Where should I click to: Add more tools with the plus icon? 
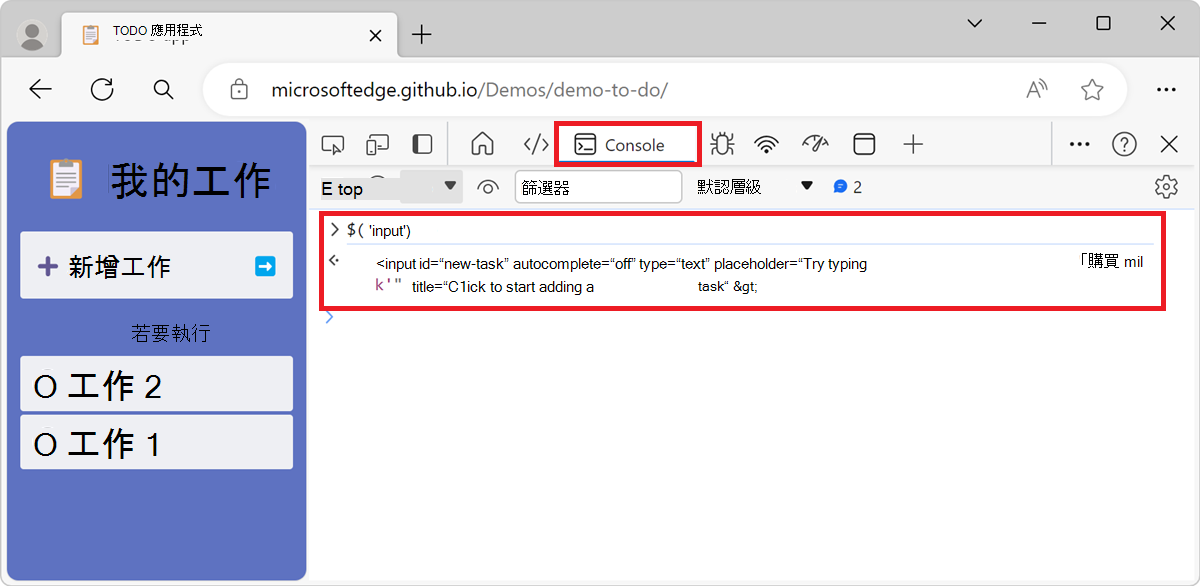point(912,143)
